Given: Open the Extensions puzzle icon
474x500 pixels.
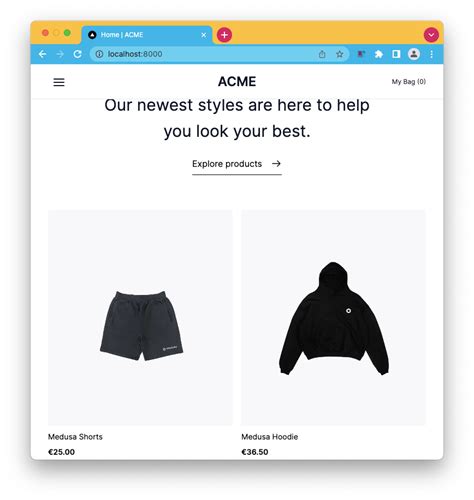Looking at the screenshot, I should 379,54.
